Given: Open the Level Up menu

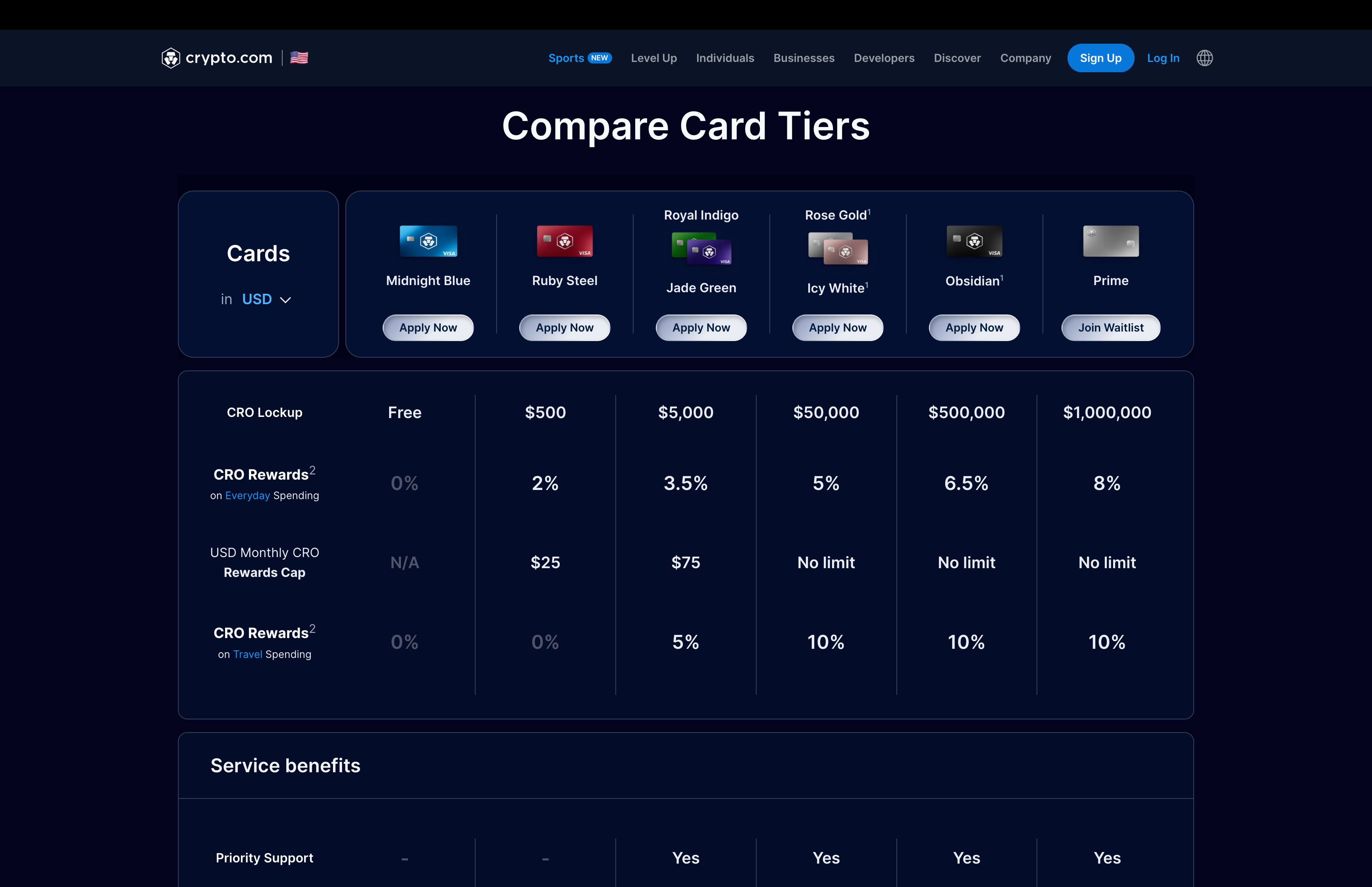Looking at the screenshot, I should click(654, 58).
